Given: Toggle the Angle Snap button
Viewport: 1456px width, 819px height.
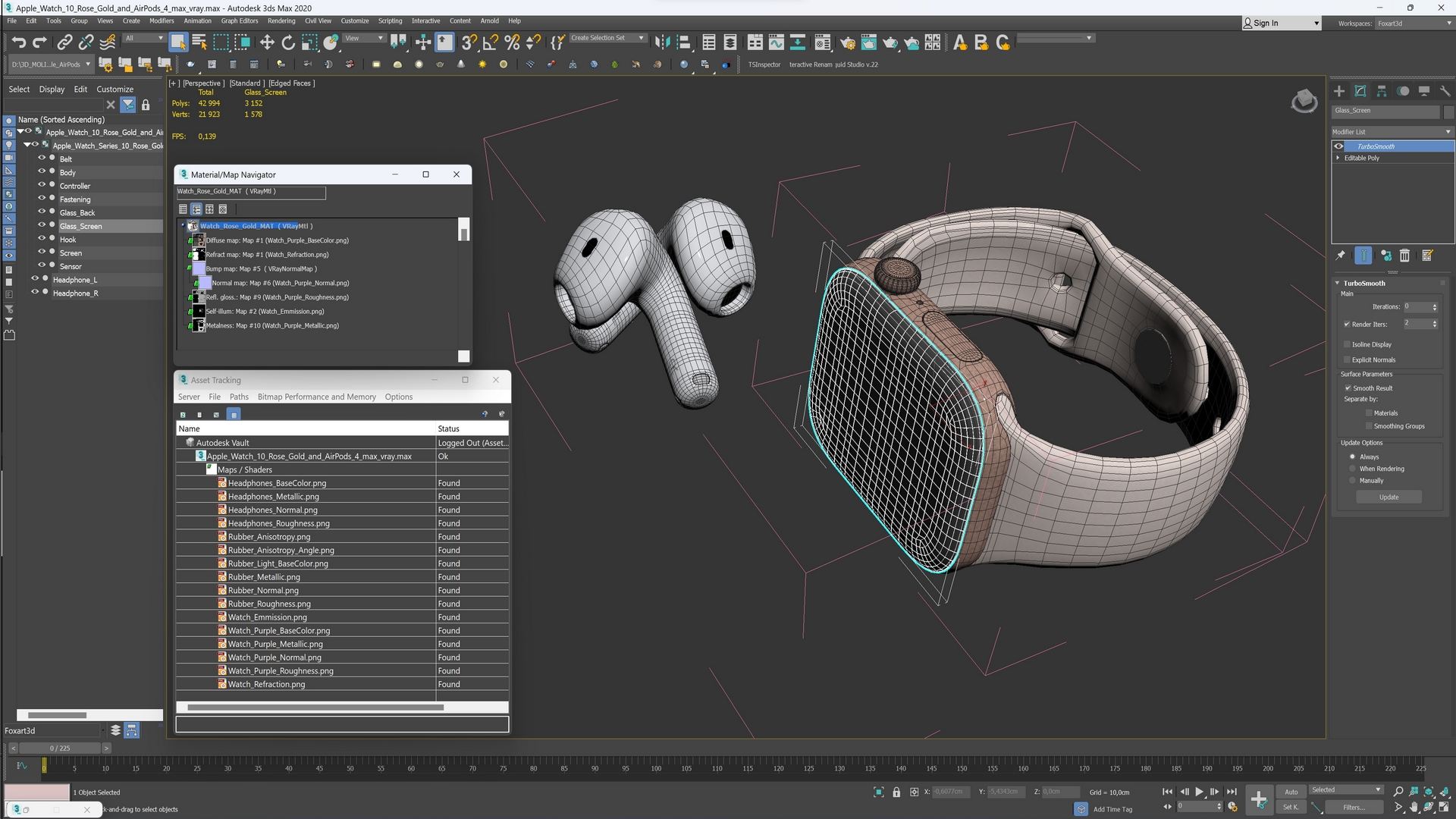Looking at the screenshot, I should 491,42.
